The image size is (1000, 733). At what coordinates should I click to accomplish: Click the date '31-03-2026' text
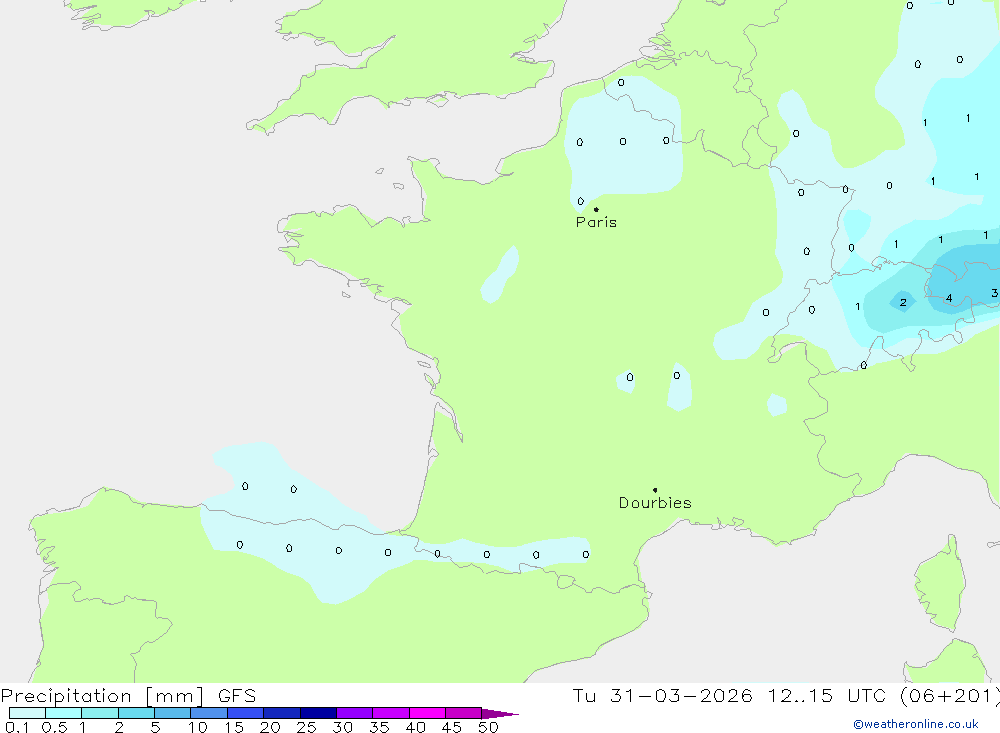(x=681, y=696)
